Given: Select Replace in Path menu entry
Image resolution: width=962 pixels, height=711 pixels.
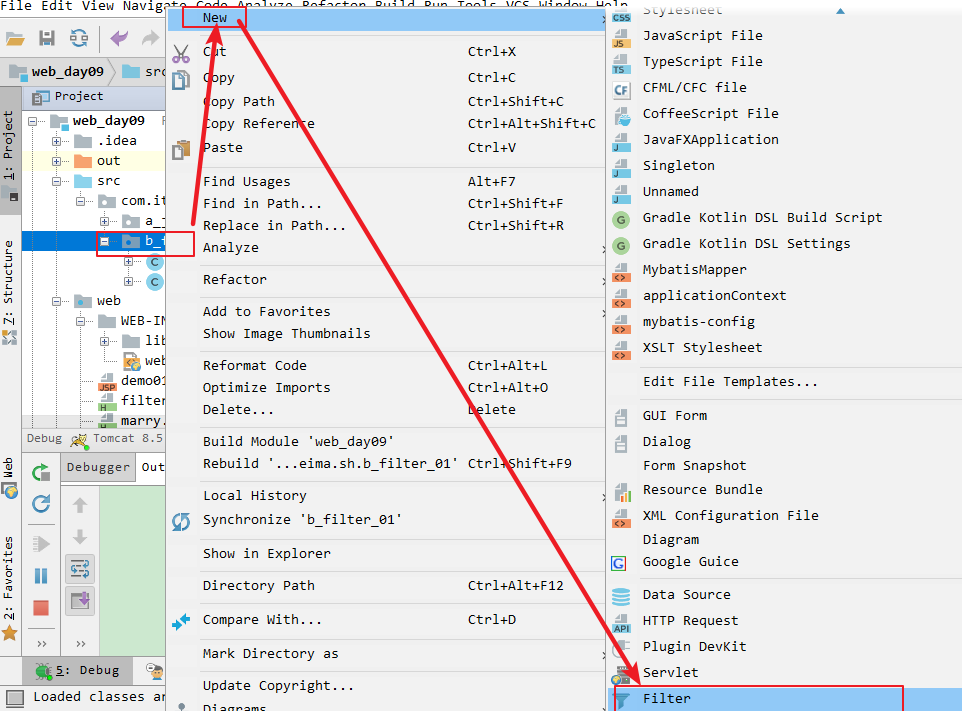Looking at the screenshot, I should [x=385, y=226].
